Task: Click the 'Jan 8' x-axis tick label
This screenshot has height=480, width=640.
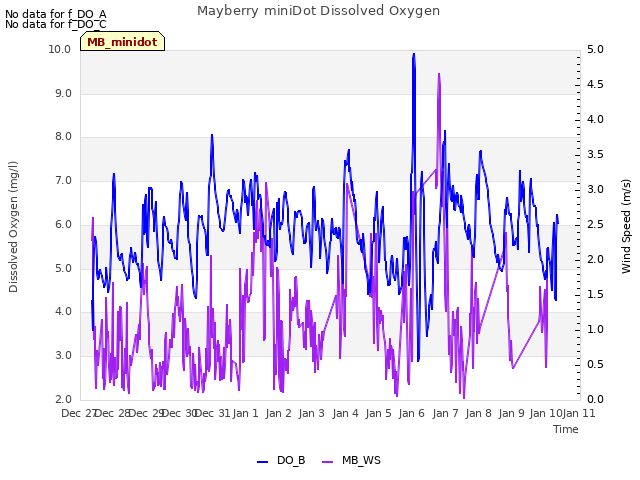Action: point(478,413)
